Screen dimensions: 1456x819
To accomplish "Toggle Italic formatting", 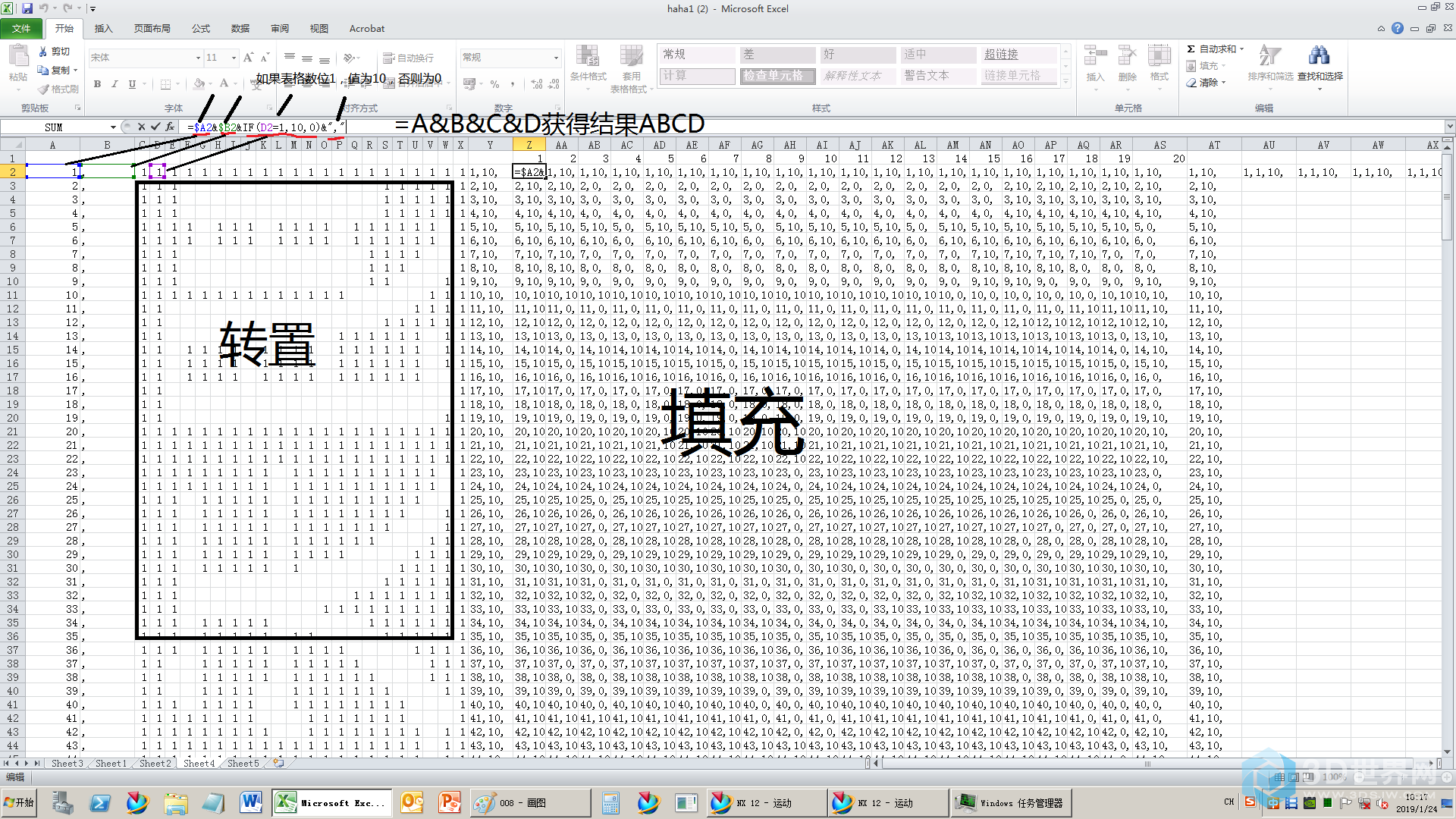I will pyautogui.click(x=115, y=84).
